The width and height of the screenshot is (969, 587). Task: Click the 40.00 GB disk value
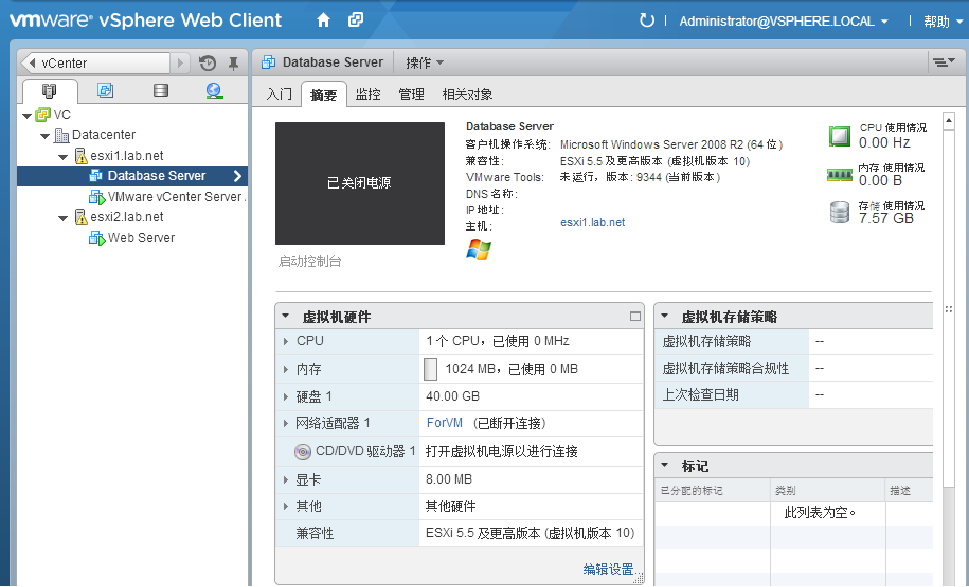453,397
